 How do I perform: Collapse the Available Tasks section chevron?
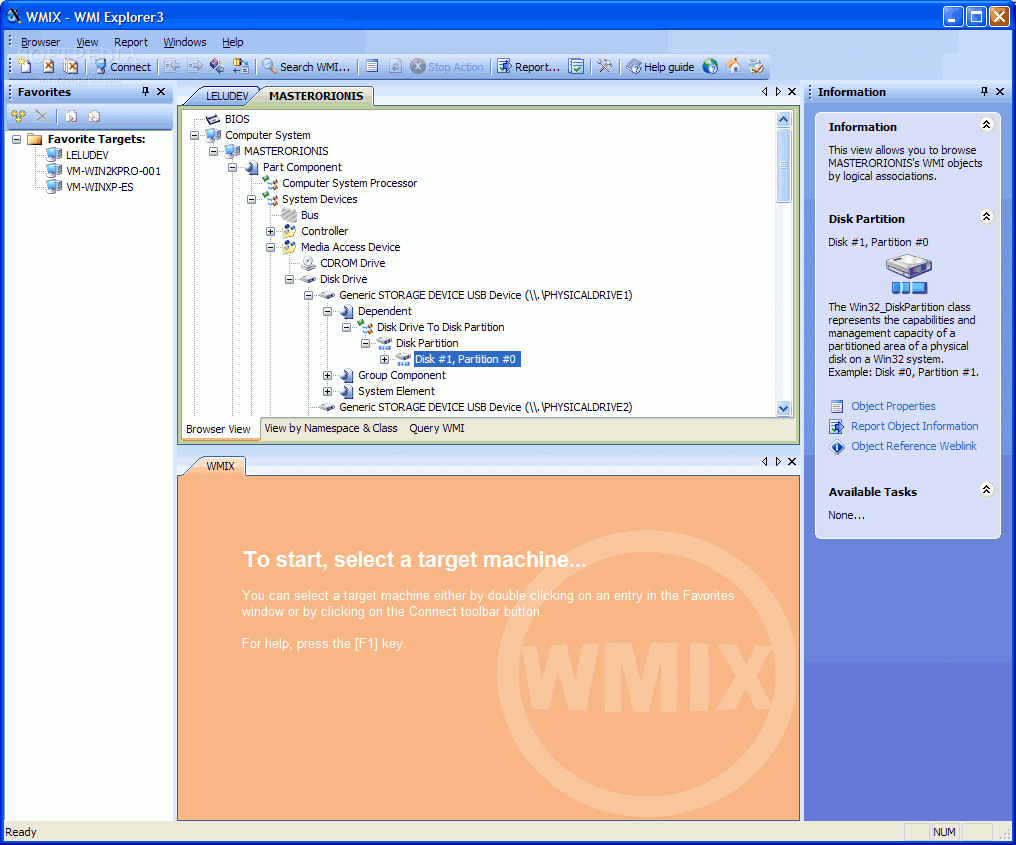click(986, 489)
